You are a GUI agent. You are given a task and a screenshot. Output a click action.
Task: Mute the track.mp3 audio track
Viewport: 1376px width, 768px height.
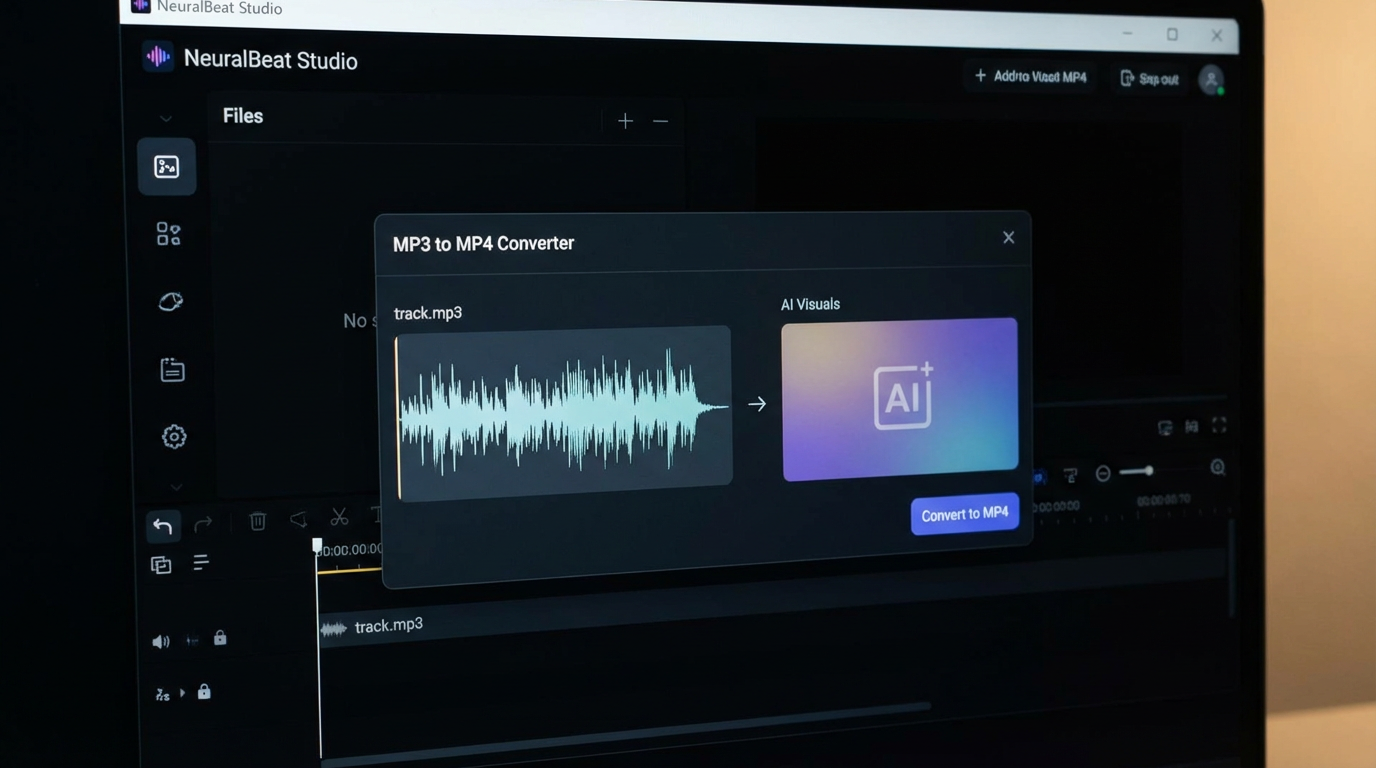pyautogui.click(x=160, y=642)
